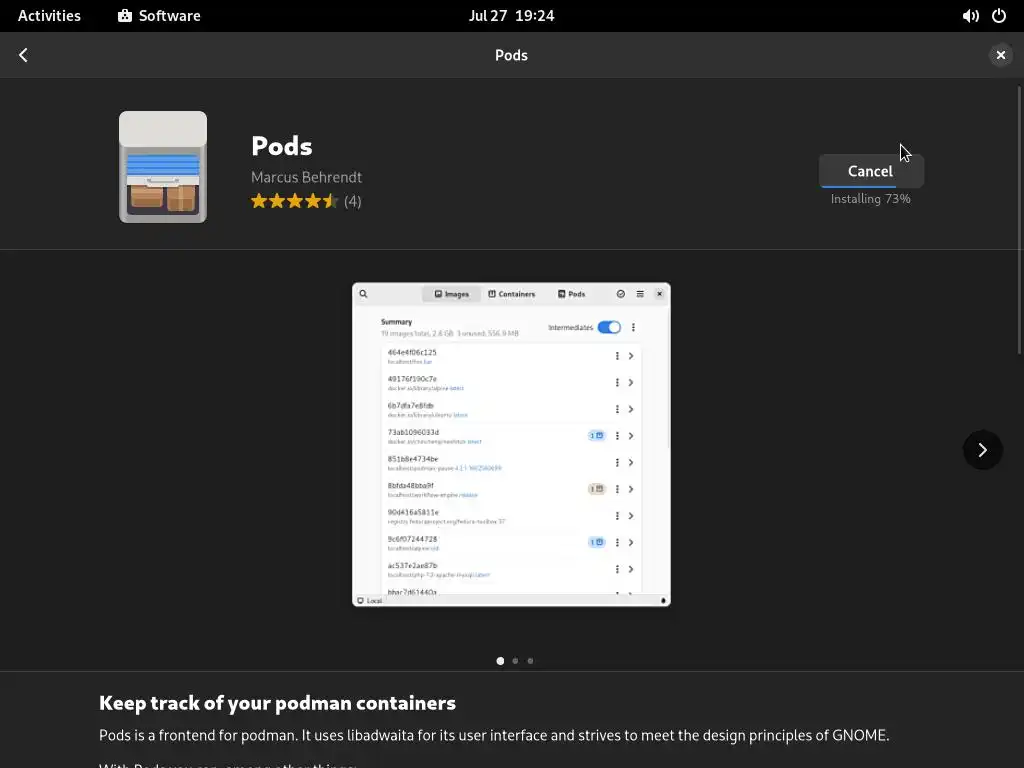
Task: Click the heading Keep track of your podman containers
Action: point(278,703)
